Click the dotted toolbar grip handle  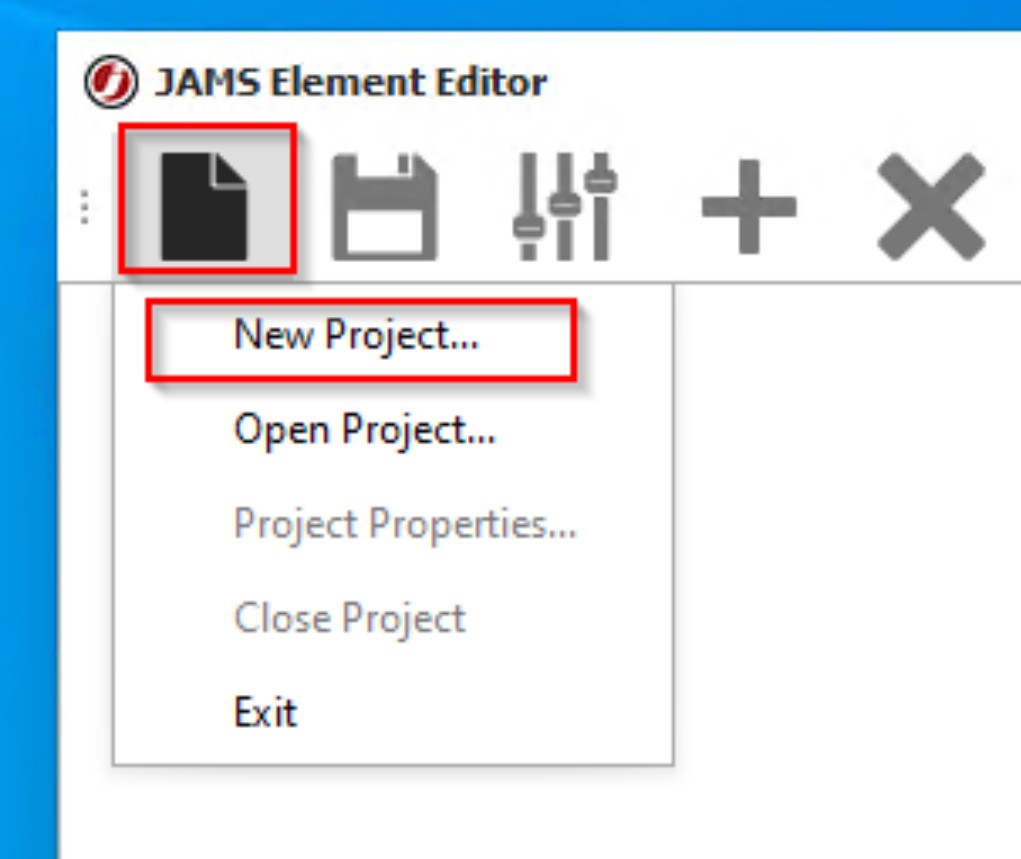(85, 207)
